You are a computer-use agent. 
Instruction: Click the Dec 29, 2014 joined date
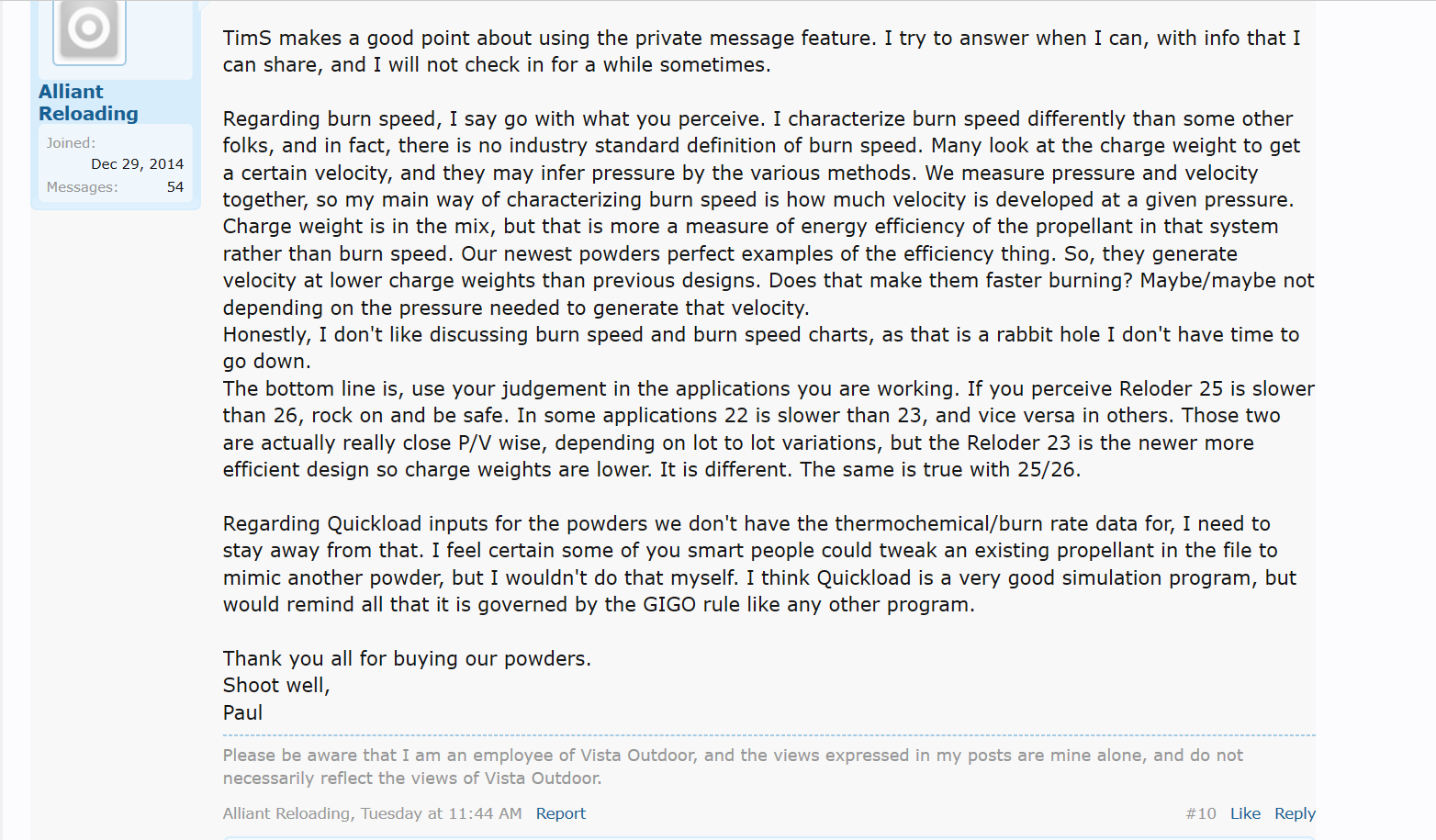pyautogui.click(x=137, y=164)
